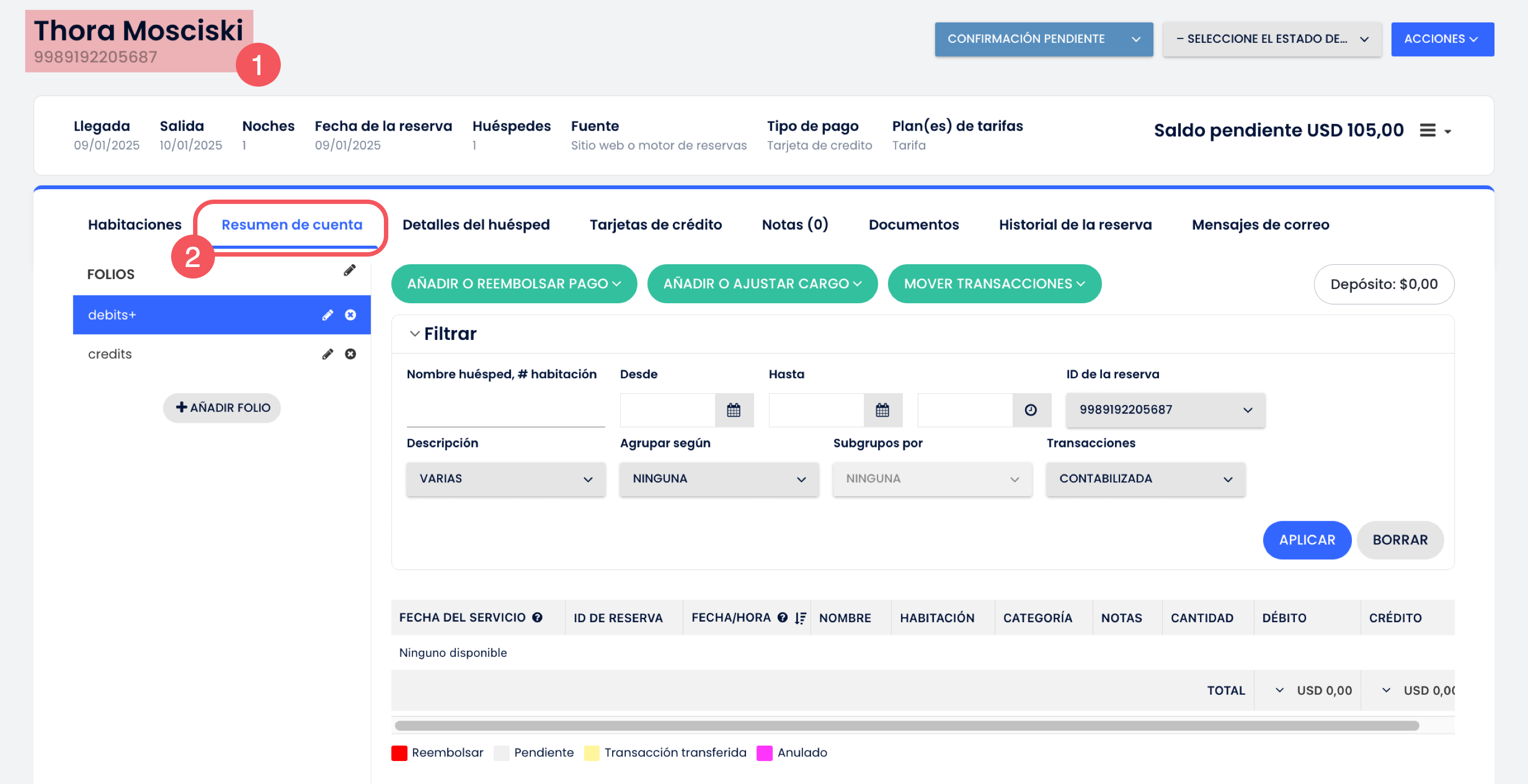This screenshot has width=1528, height=784.
Task: Edit the debits+ folio with pencil icon
Action: coord(327,315)
